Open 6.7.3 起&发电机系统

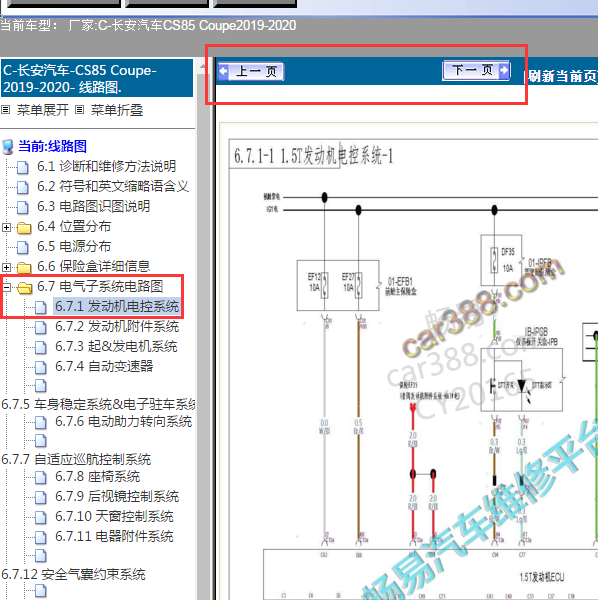[116, 346]
